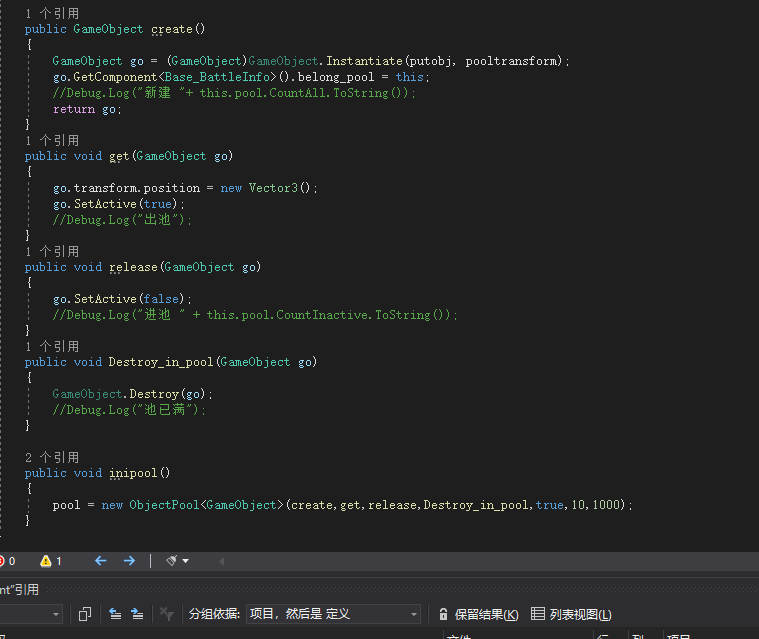Screen dimensions: 759x639
Task: Click the release method name in its declaration
Action: click(x=133, y=267)
